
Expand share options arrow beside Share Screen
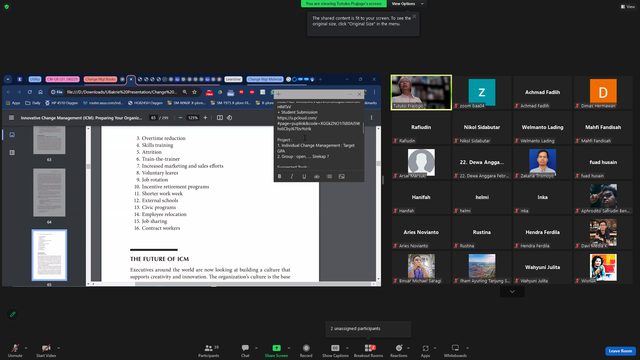coord(289,348)
